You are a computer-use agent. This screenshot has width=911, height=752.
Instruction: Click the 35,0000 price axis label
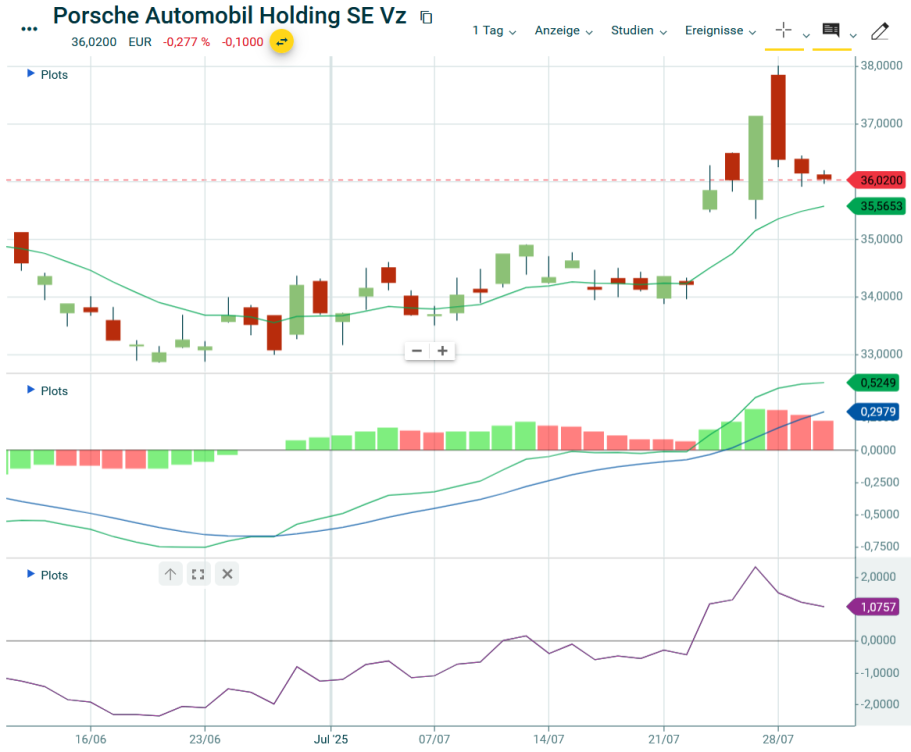881,239
